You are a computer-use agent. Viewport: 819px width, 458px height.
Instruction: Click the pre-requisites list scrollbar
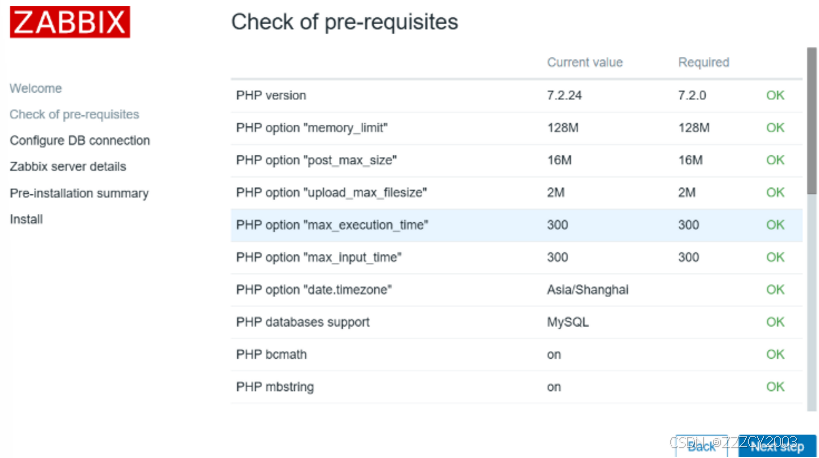pos(811,120)
